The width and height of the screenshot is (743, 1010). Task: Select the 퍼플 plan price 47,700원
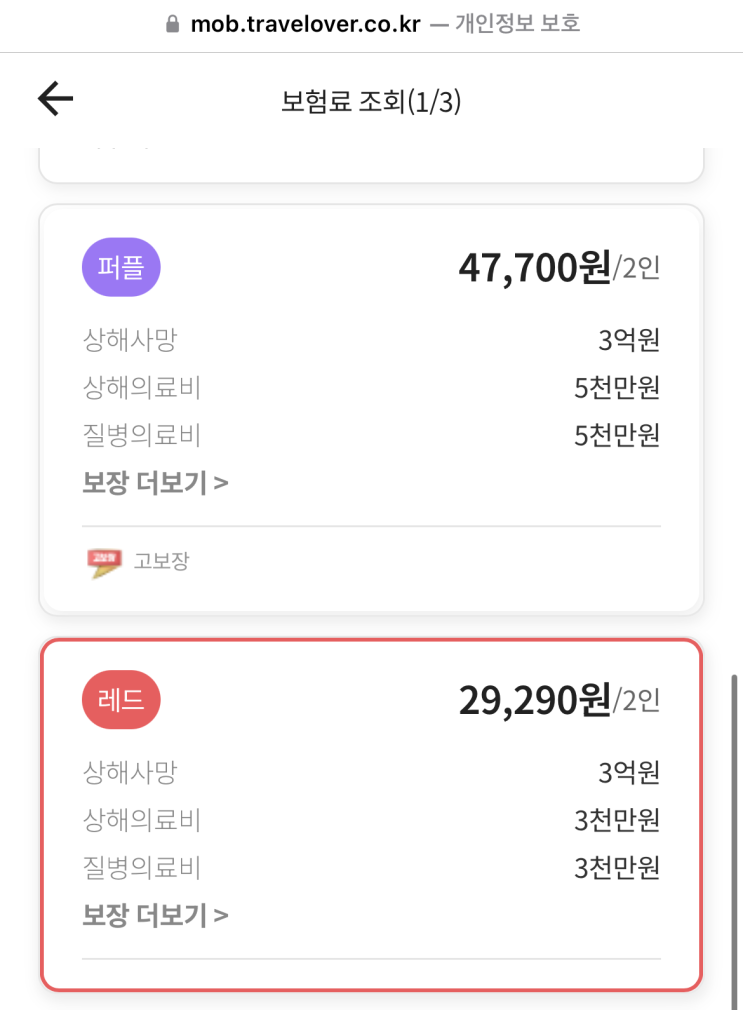(534, 268)
